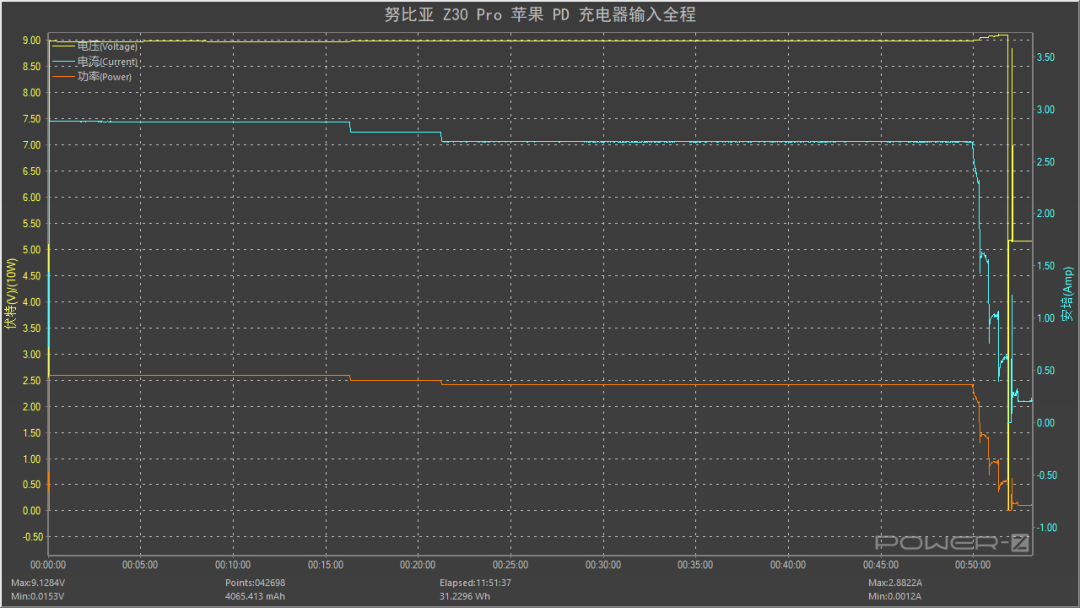Click the Points:042698 readout
The image size is (1080, 608).
click(255, 583)
